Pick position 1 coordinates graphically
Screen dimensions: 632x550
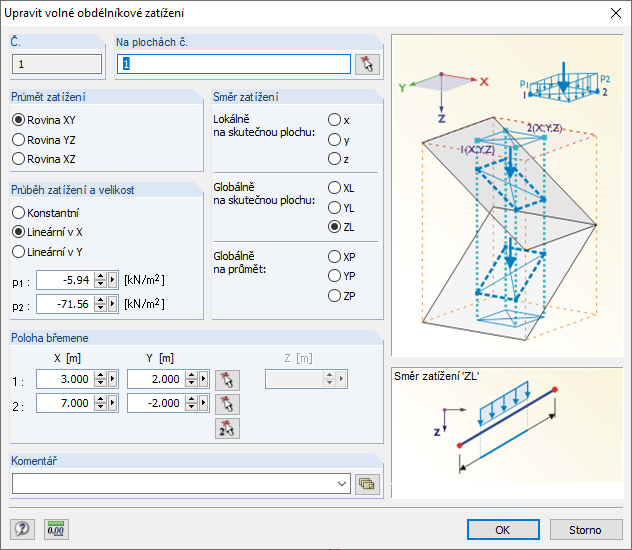227,380
